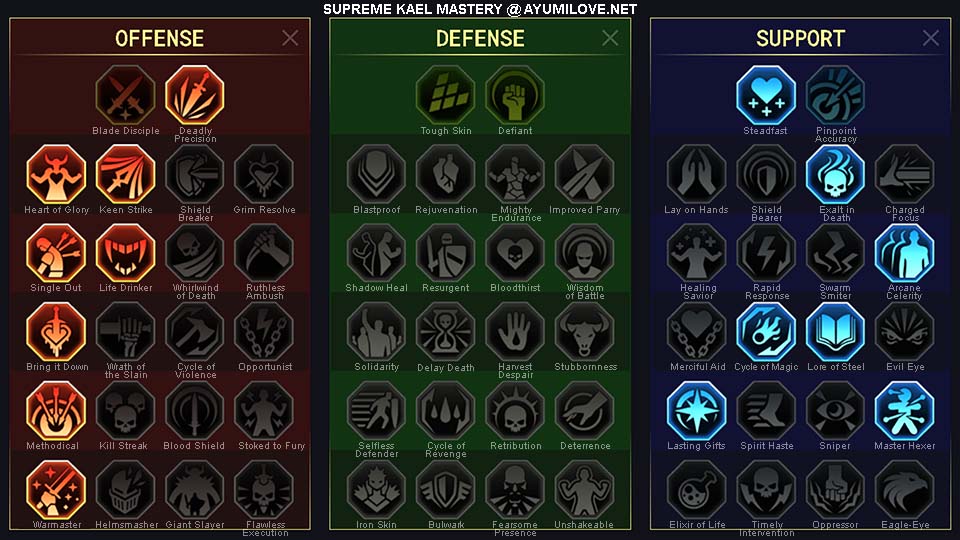Click the Bring it Down mastery
The image size is (960, 540).
tap(56, 332)
